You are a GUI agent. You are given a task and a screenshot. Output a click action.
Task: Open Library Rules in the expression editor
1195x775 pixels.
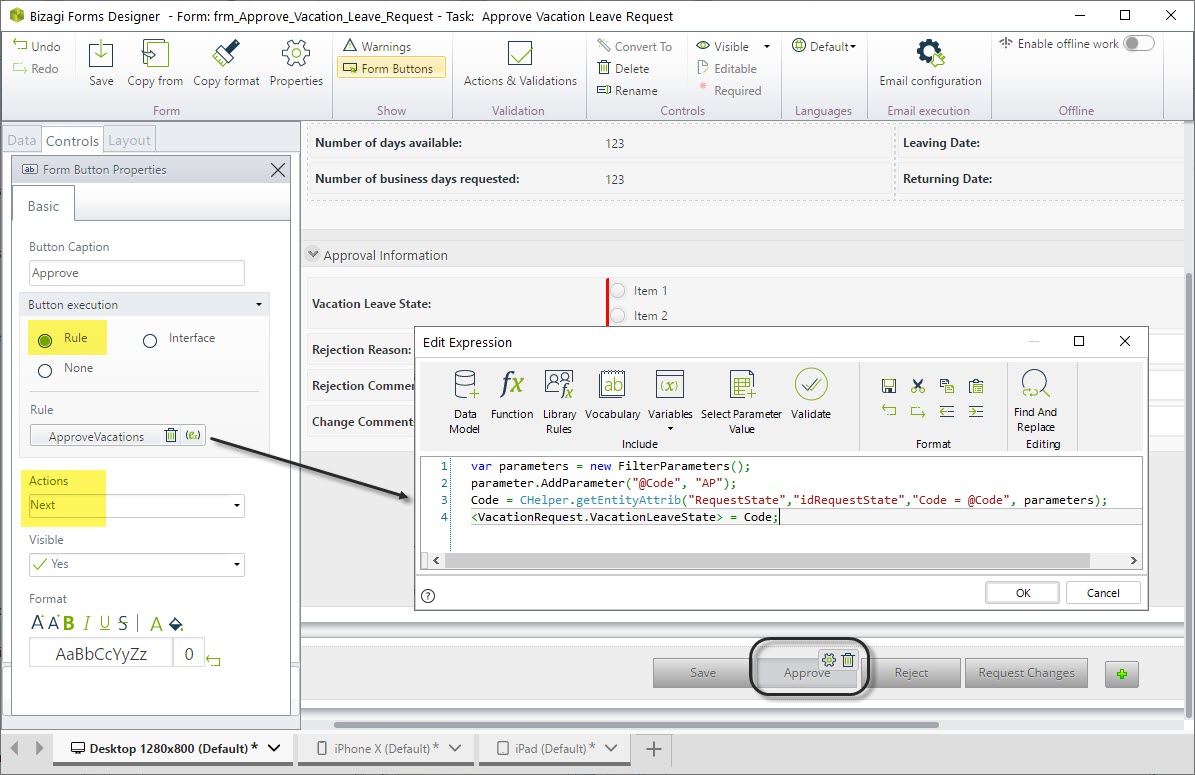pos(559,402)
